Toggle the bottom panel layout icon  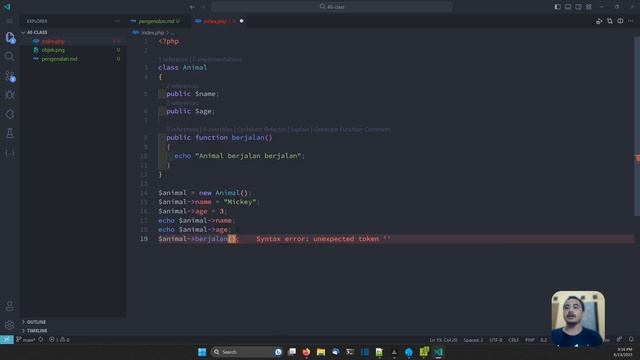pyautogui.click(x=568, y=7)
